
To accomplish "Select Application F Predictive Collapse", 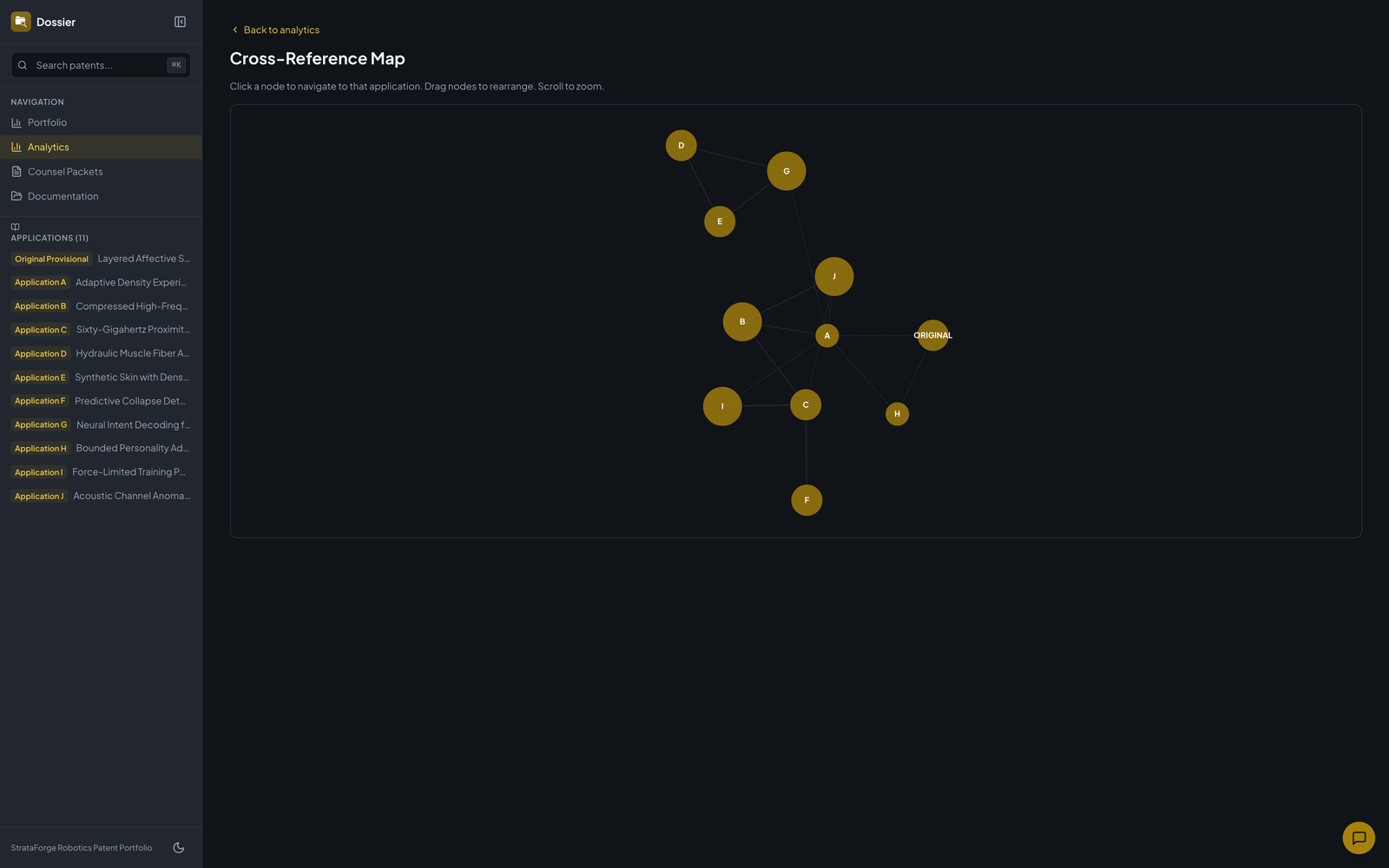I will 101,401.
